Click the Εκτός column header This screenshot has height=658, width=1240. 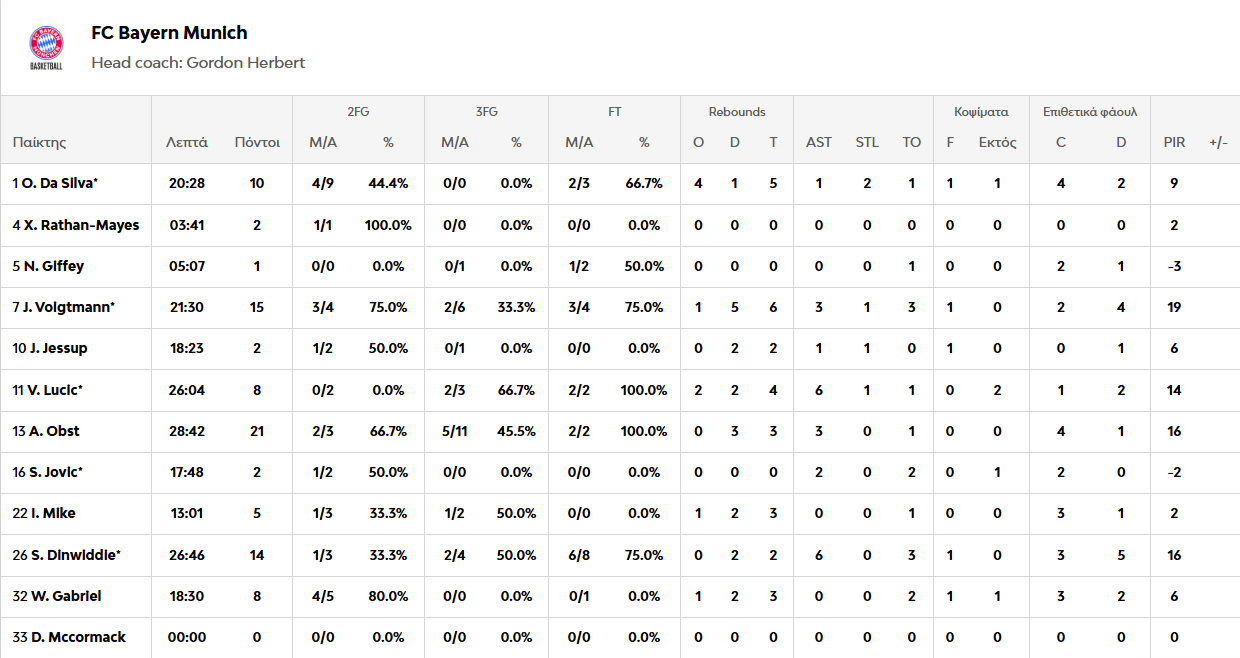[997, 143]
